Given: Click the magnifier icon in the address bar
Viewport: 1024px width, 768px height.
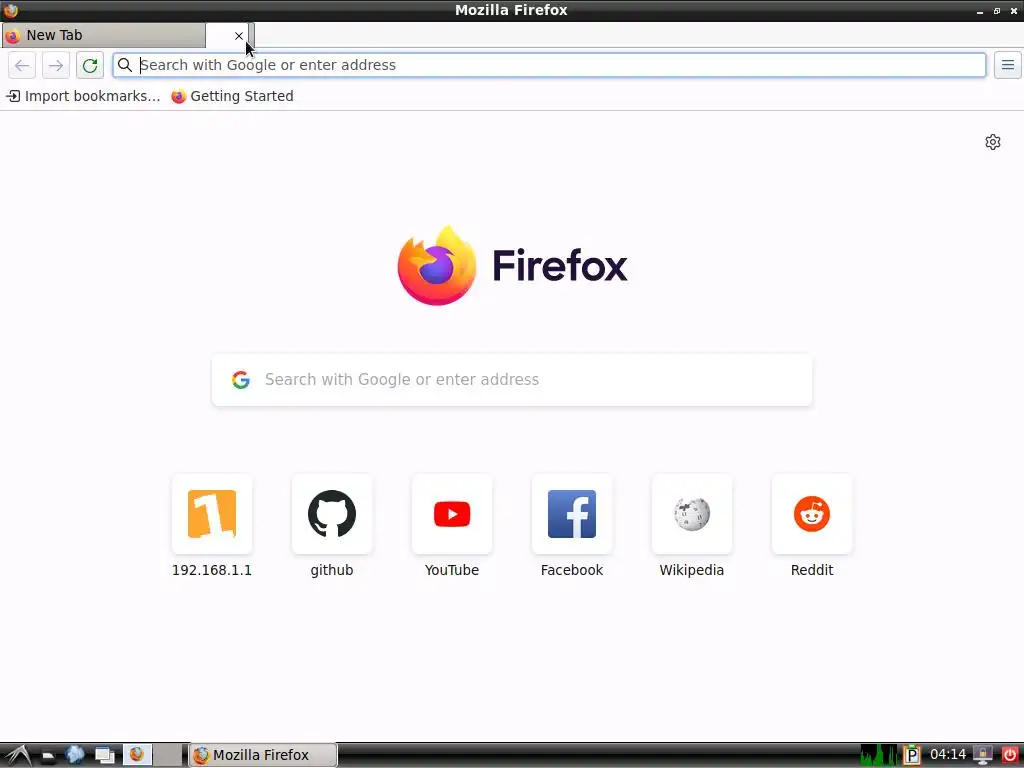Looking at the screenshot, I should click(125, 65).
